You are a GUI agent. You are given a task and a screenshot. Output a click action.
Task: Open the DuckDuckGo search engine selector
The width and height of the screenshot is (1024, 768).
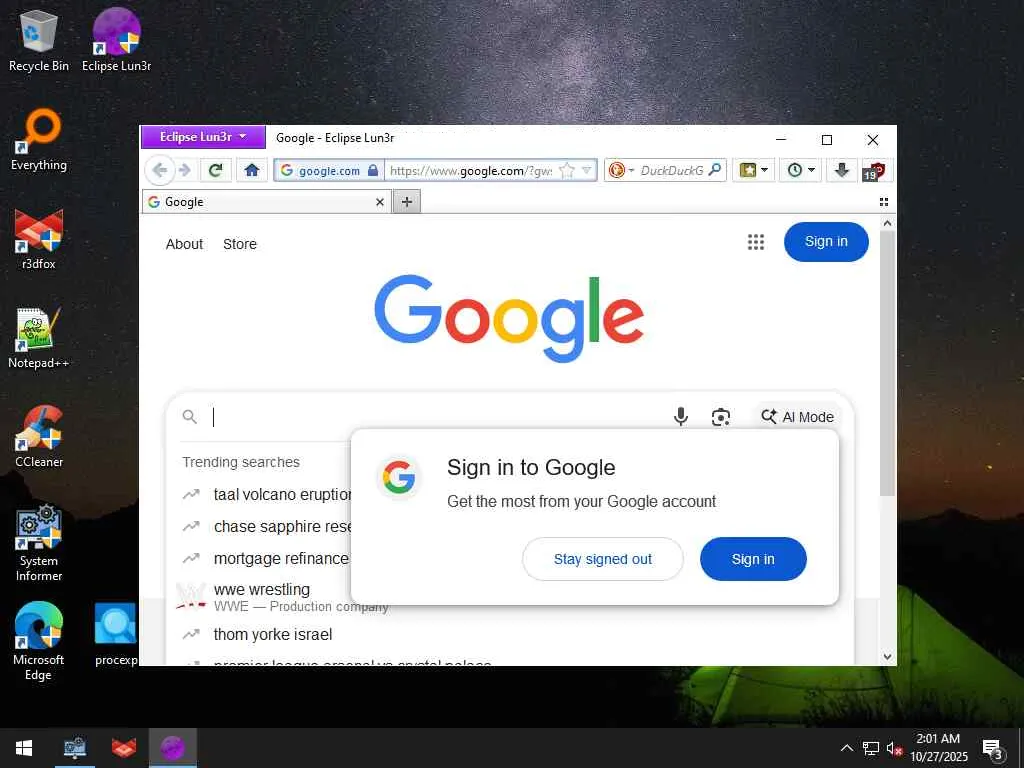pyautogui.click(x=621, y=170)
